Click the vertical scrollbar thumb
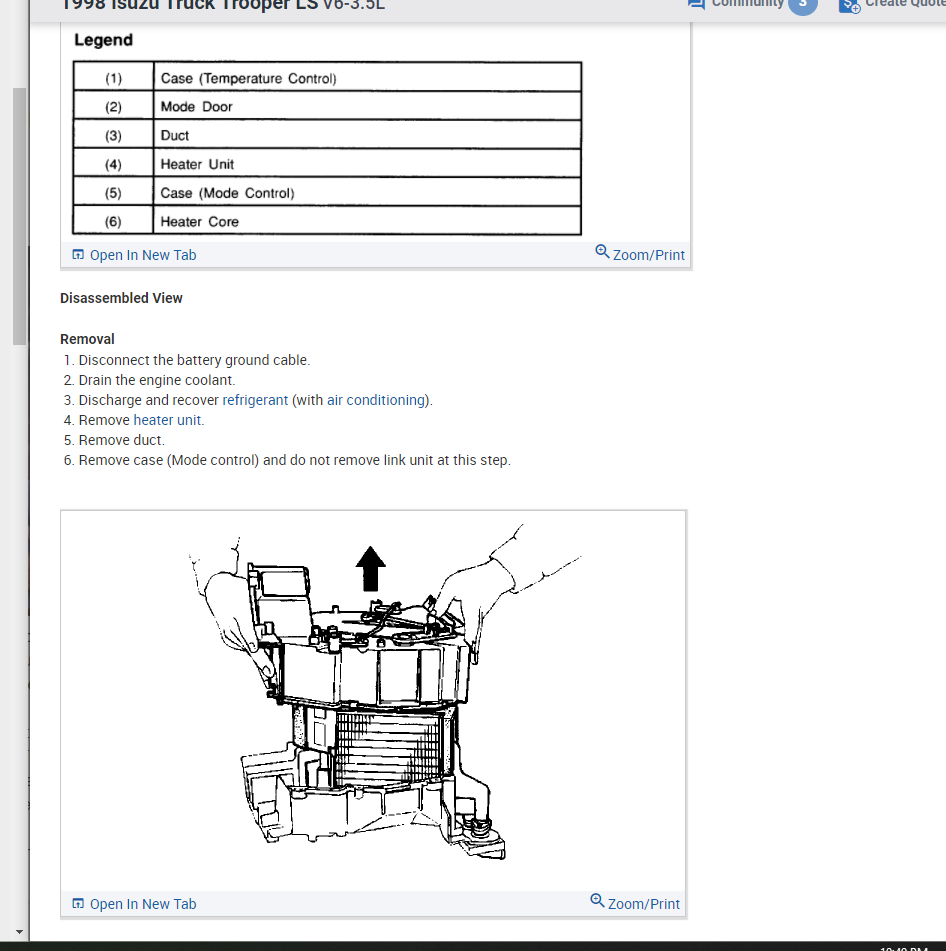The width and height of the screenshot is (946, 951). [x=19, y=217]
